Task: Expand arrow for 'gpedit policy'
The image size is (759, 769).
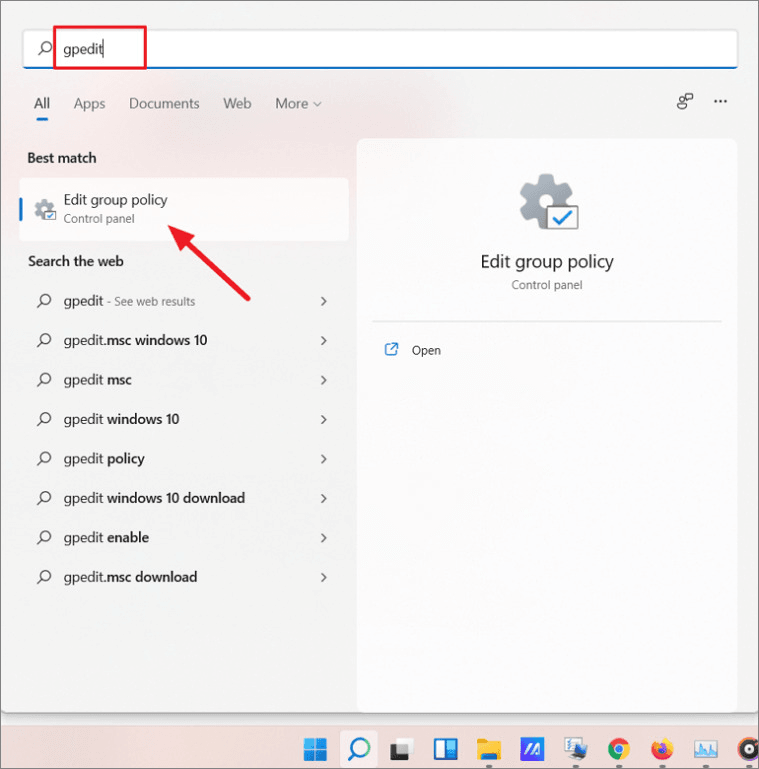Action: pyautogui.click(x=324, y=459)
